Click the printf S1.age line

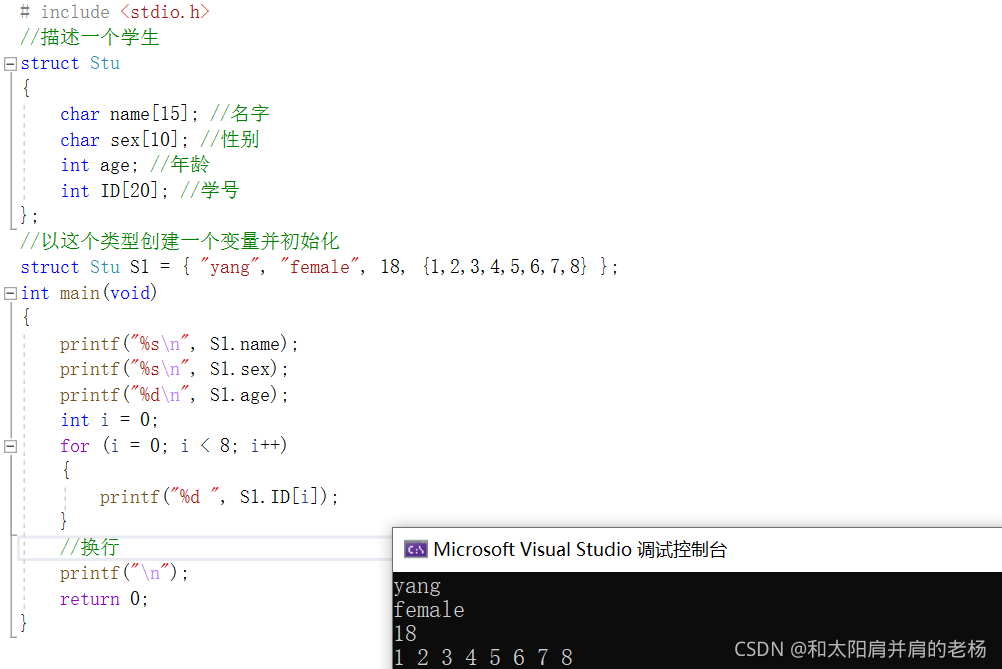click(174, 395)
